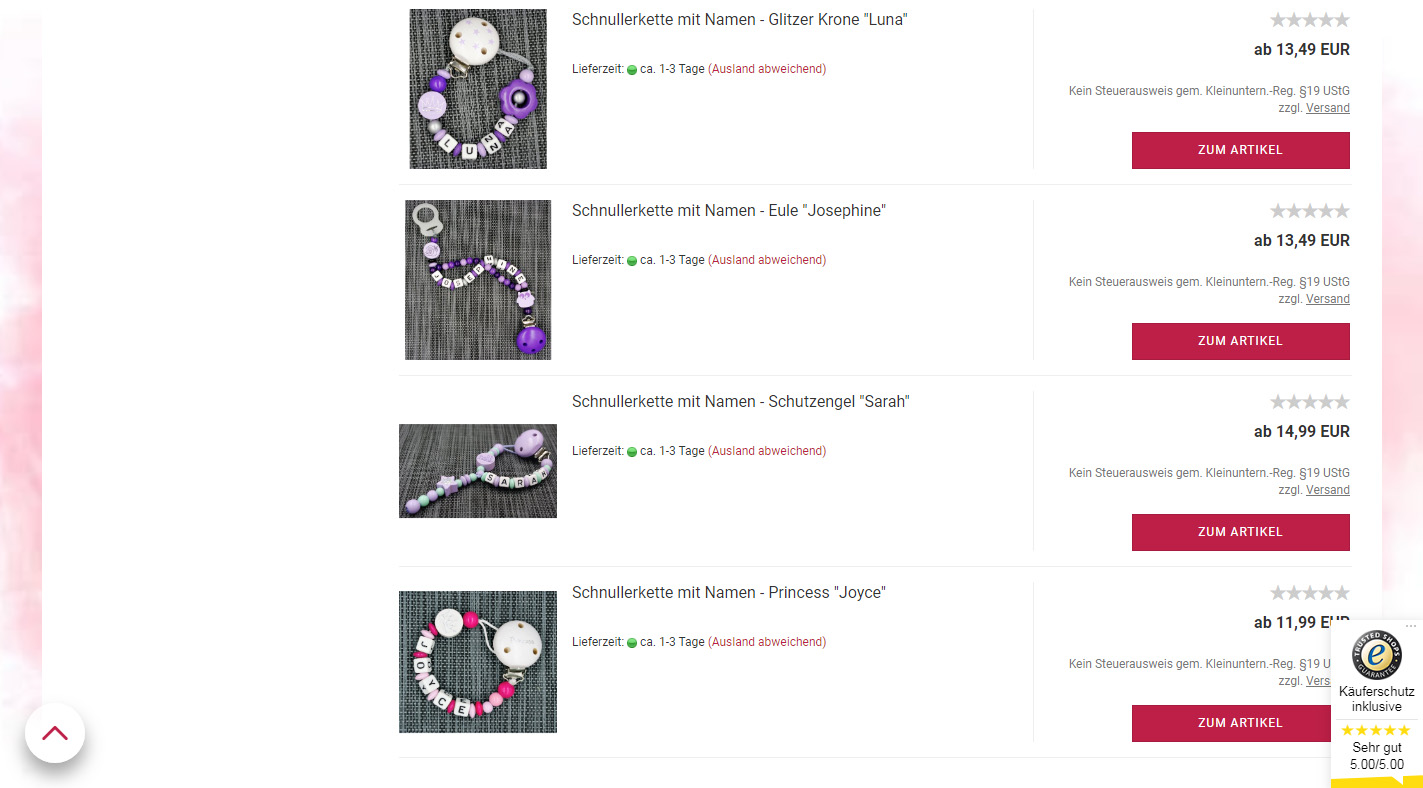The width and height of the screenshot is (1423, 788).
Task: Click the Versand link under the 14,99 EUR price
Action: pyautogui.click(x=1328, y=490)
